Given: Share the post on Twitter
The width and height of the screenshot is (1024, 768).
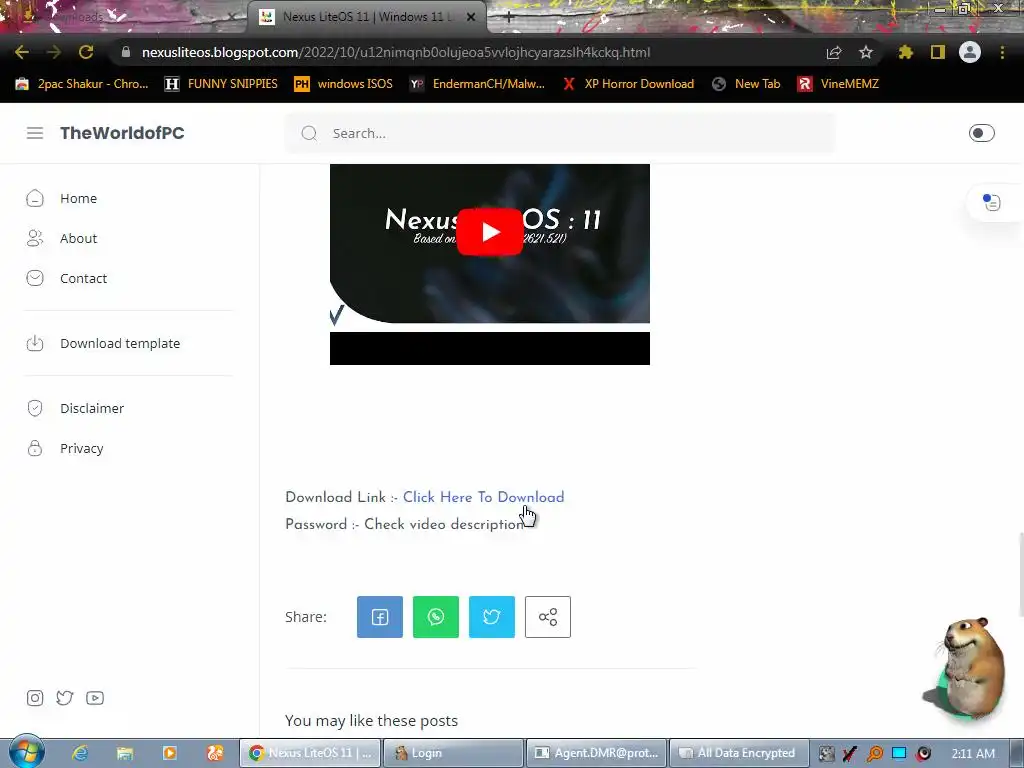Looking at the screenshot, I should click(492, 616).
